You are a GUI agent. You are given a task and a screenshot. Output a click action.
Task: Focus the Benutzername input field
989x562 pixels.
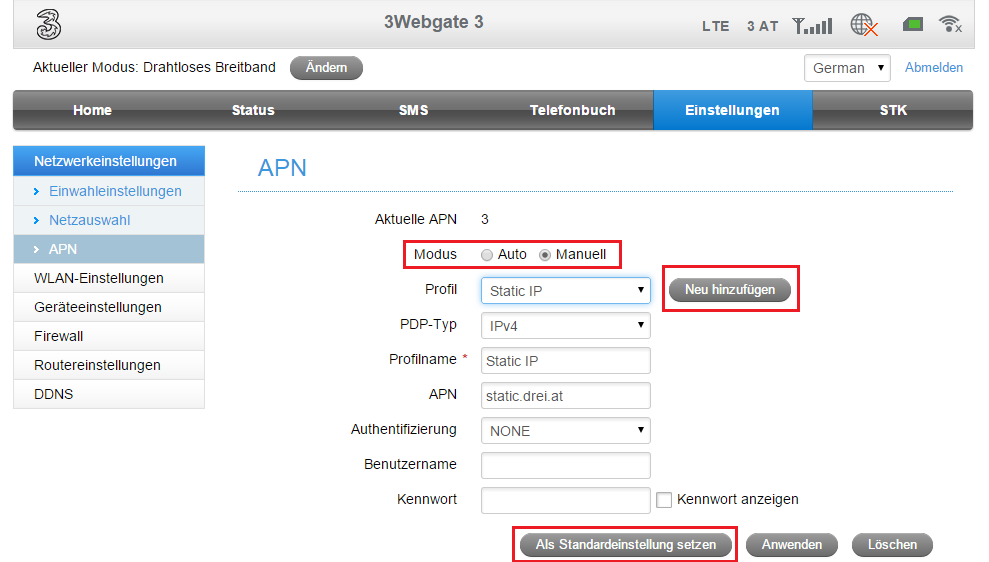click(x=565, y=466)
